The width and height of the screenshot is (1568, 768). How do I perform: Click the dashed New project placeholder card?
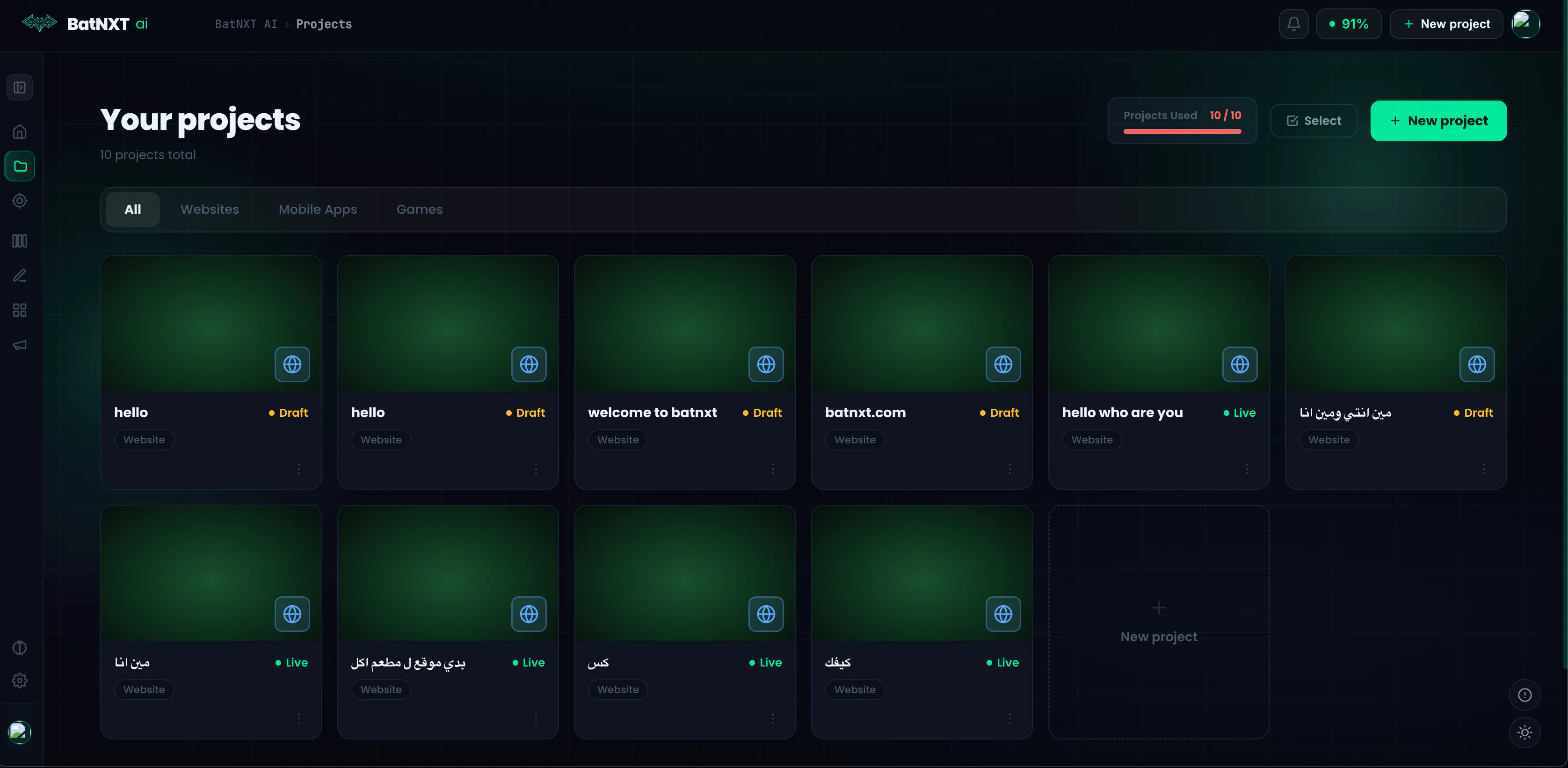click(x=1158, y=622)
